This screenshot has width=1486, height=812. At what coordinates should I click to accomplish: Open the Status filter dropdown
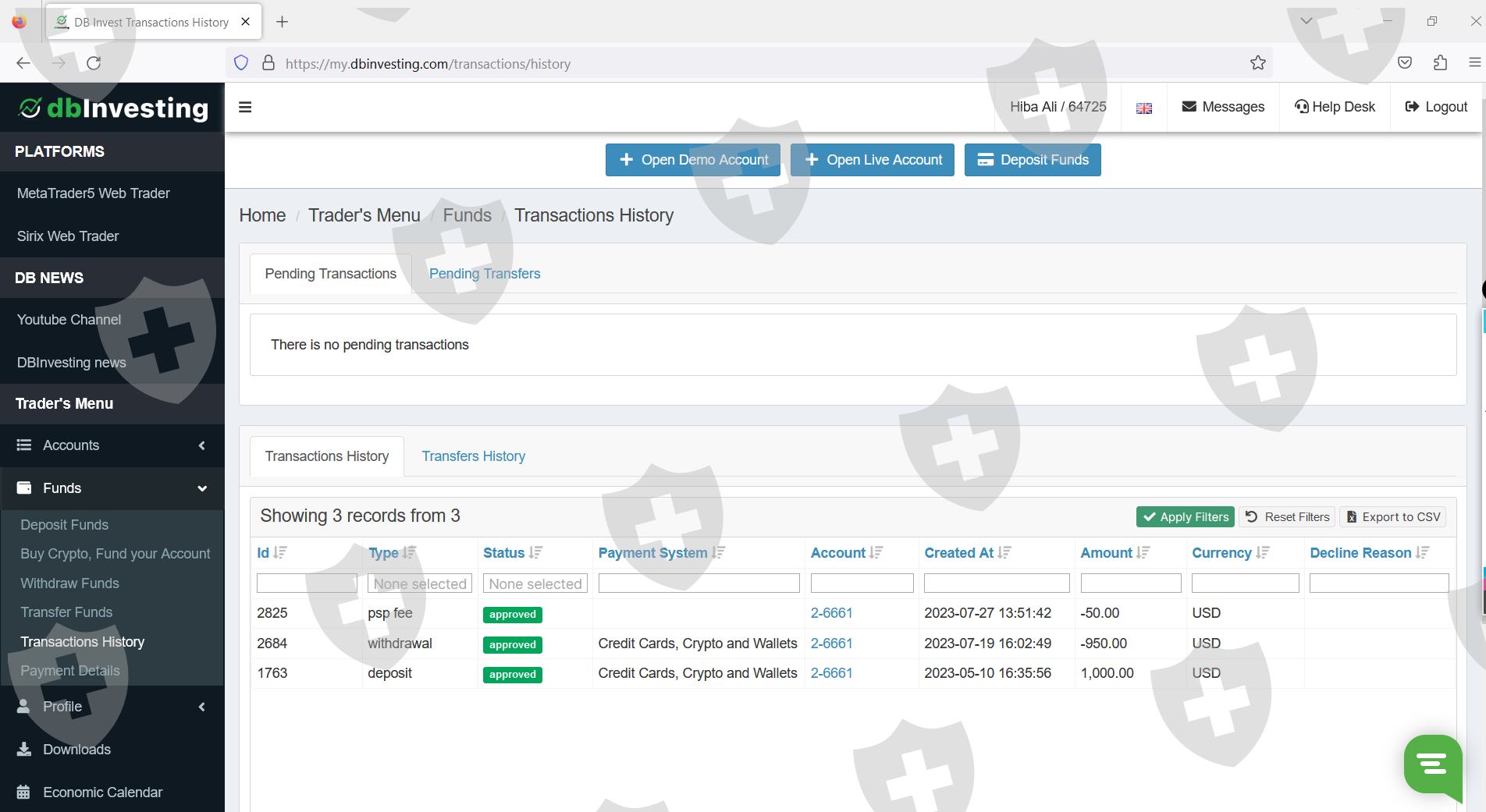tap(535, 583)
